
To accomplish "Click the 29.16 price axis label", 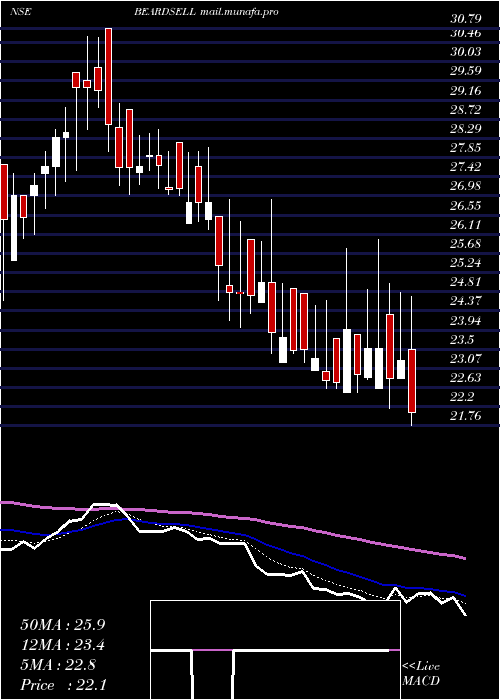I will [x=466, y=91].
